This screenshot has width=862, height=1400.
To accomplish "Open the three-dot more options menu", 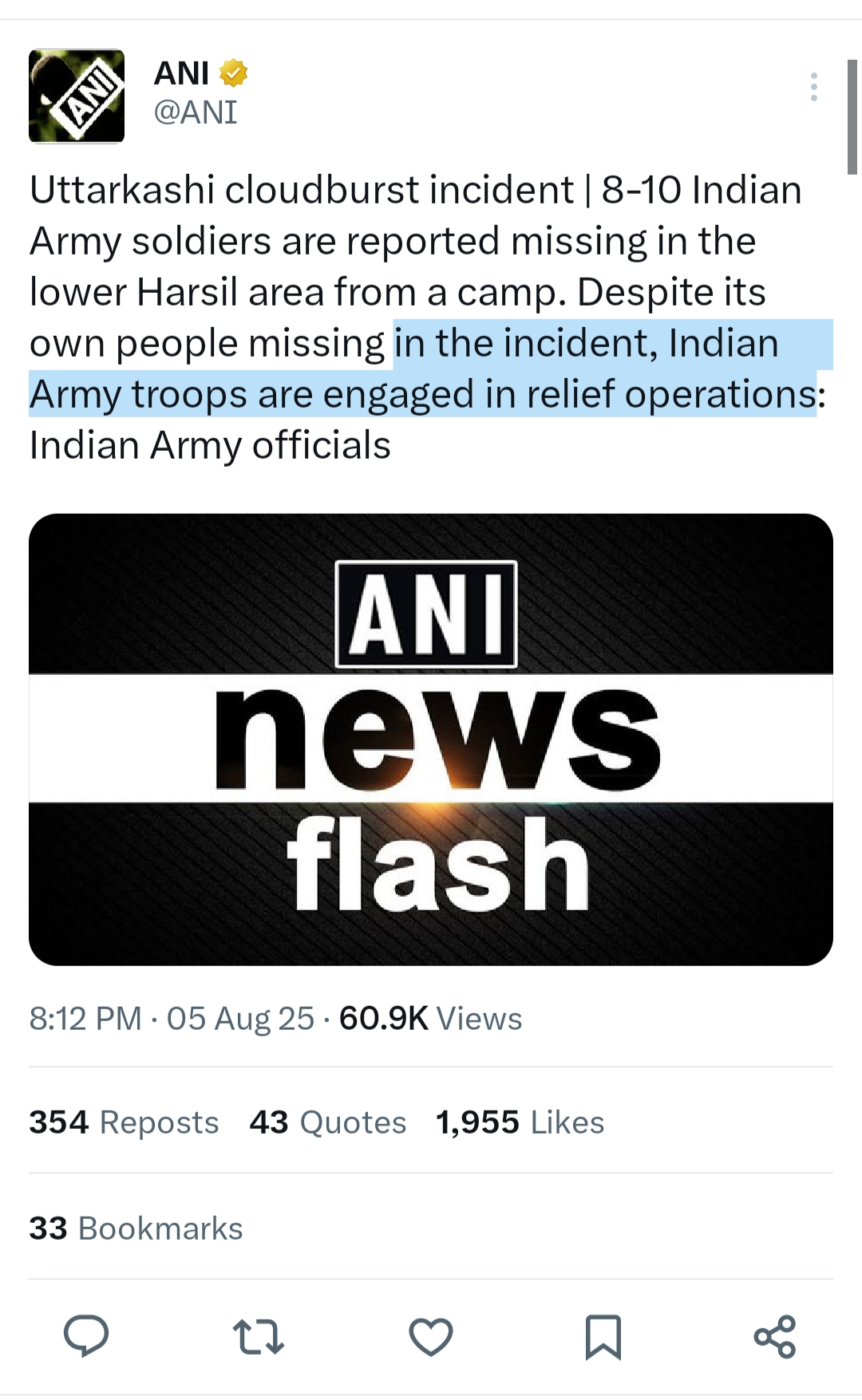I will click(x=813, y=86).
